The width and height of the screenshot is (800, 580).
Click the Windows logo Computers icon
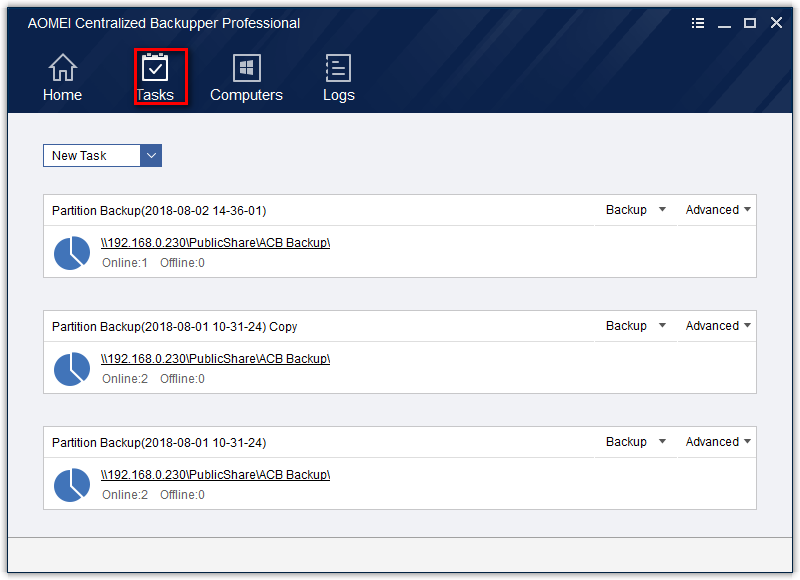[246, 68]
